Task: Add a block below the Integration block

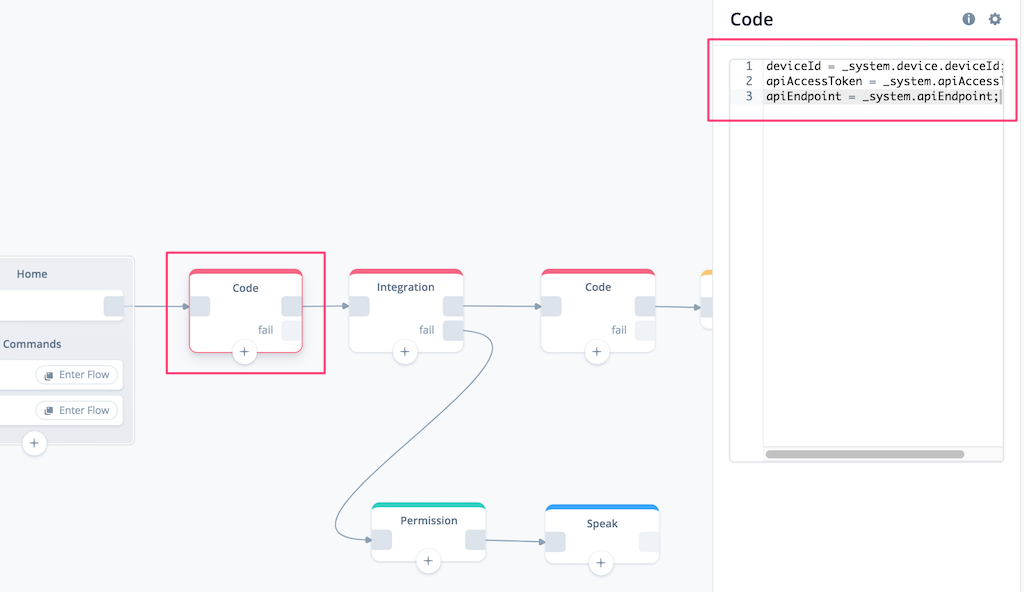Action: 405,352
